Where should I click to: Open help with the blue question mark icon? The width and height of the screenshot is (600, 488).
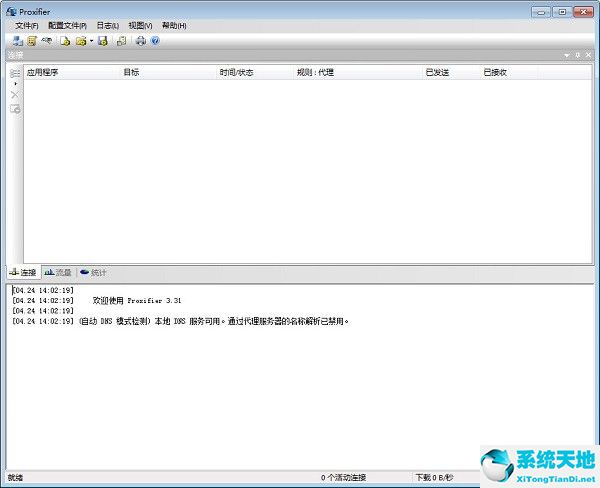tap(155, 41)
